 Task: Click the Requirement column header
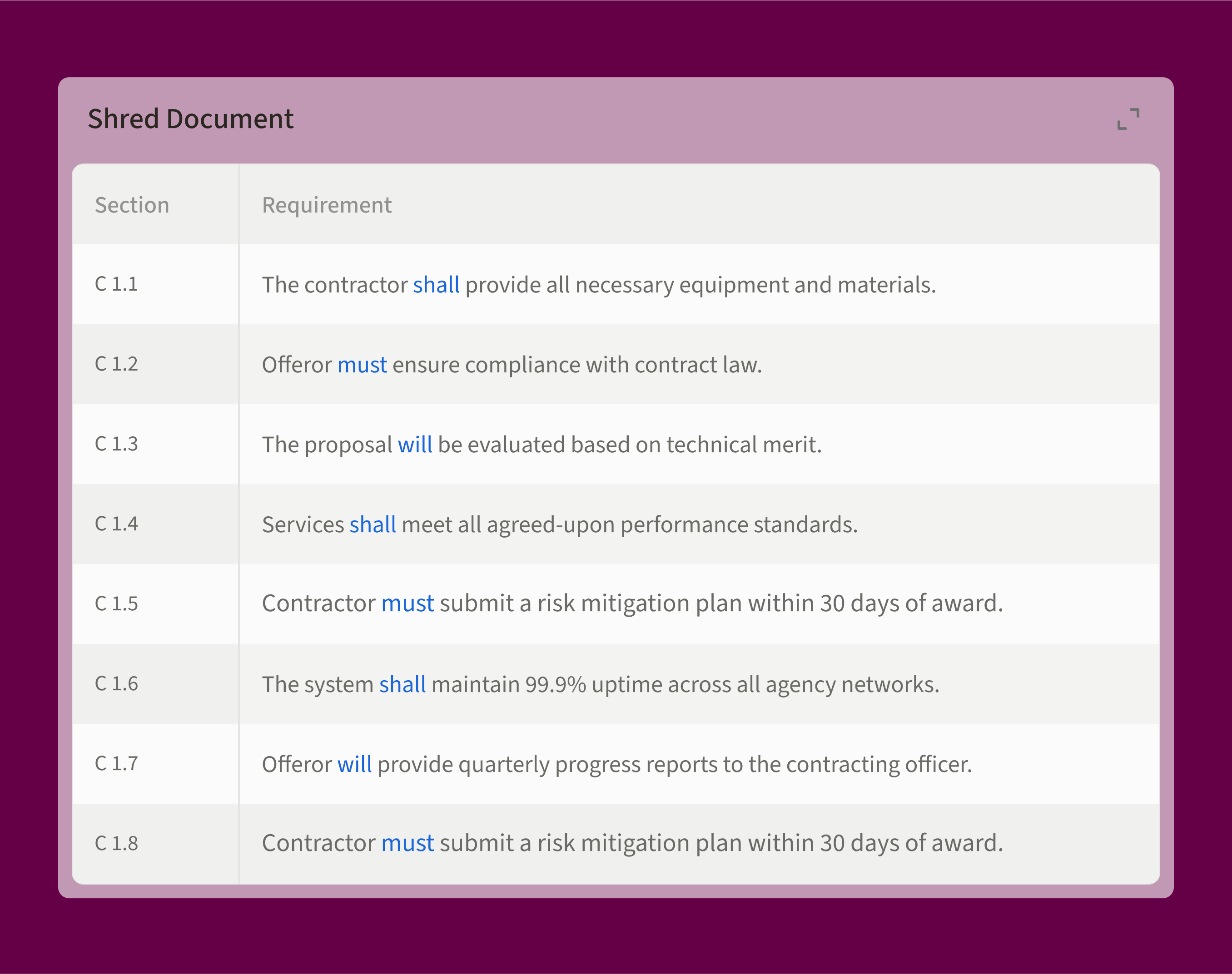click(x=326, y=205)
